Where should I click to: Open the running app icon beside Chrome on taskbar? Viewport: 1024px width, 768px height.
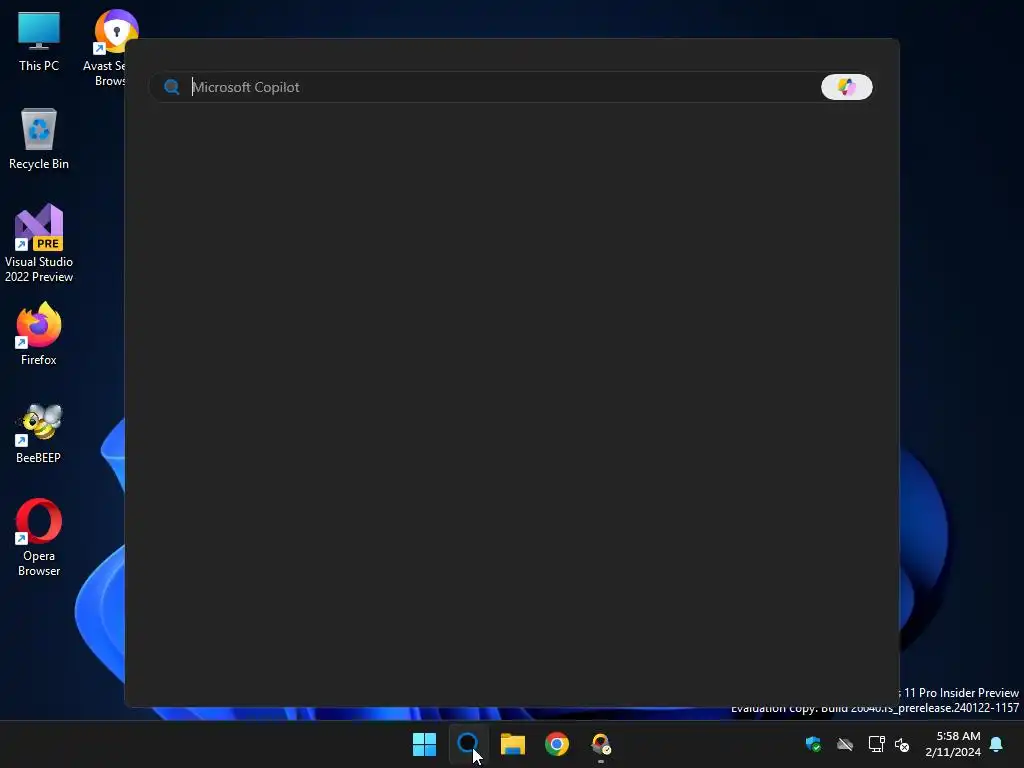tap(601, 744)
